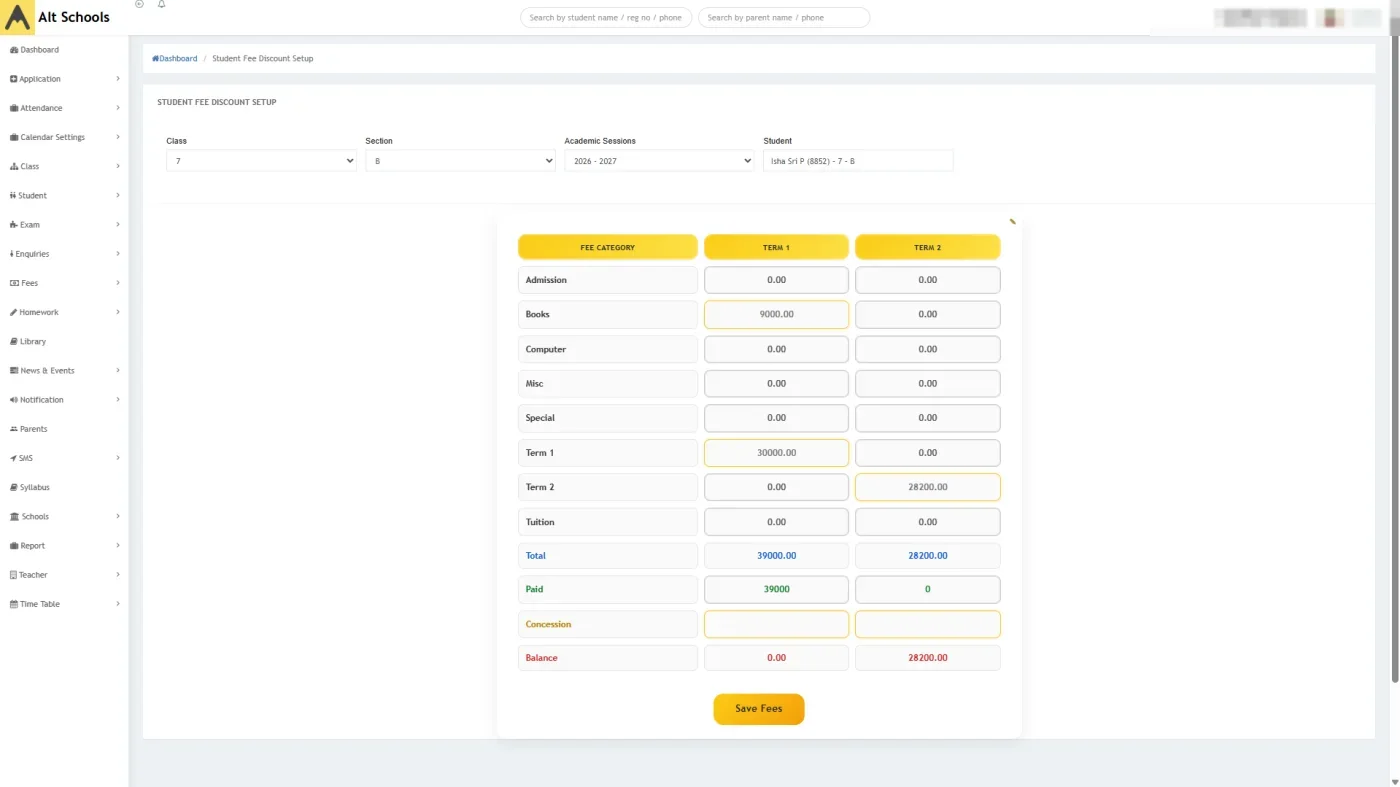Click the Misc Term 2 field

(x=928, y=384)
